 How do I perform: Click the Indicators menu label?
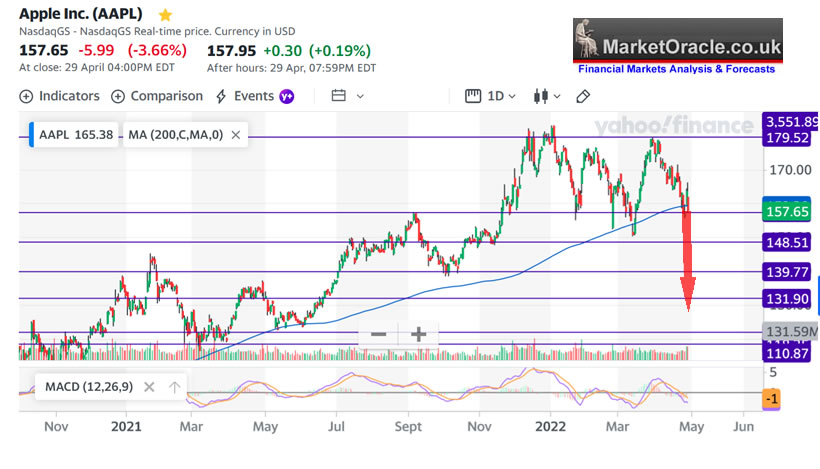69,96
